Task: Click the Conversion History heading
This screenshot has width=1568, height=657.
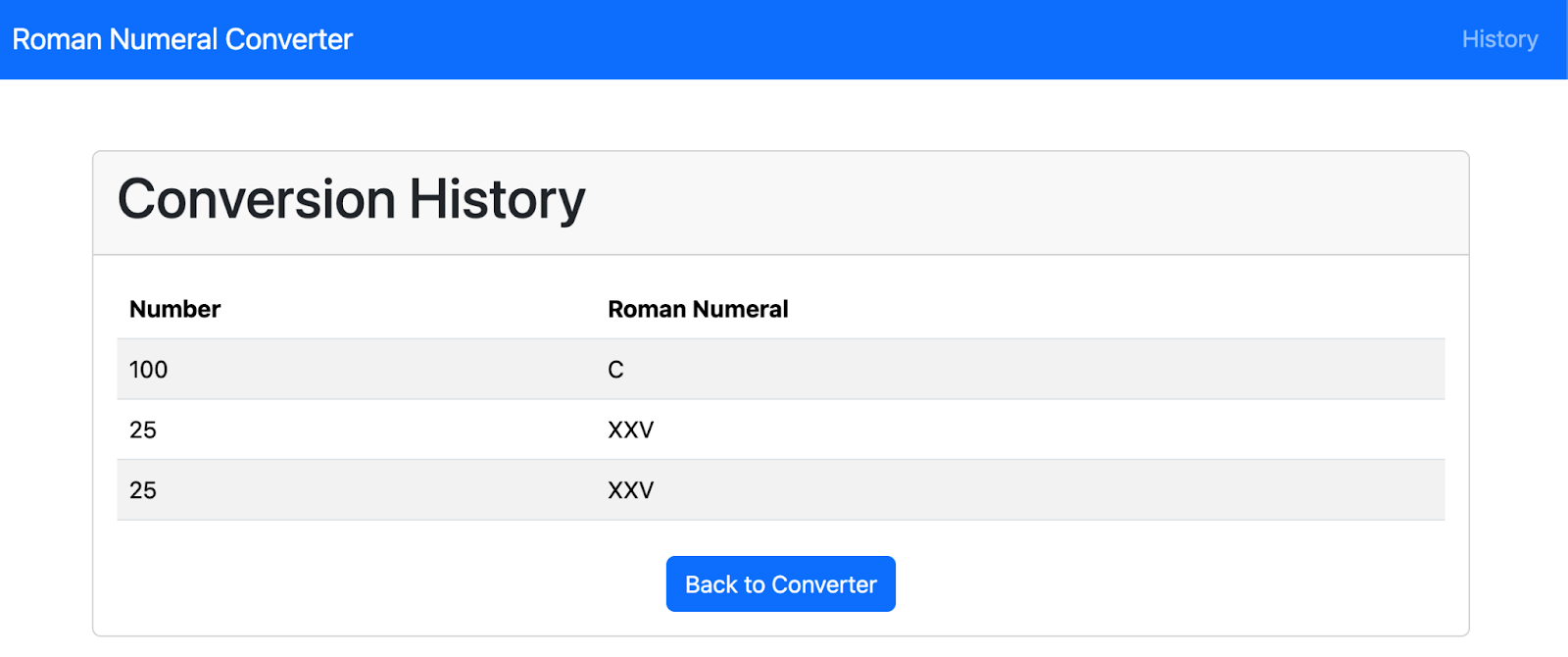Action: pos(351,200)
